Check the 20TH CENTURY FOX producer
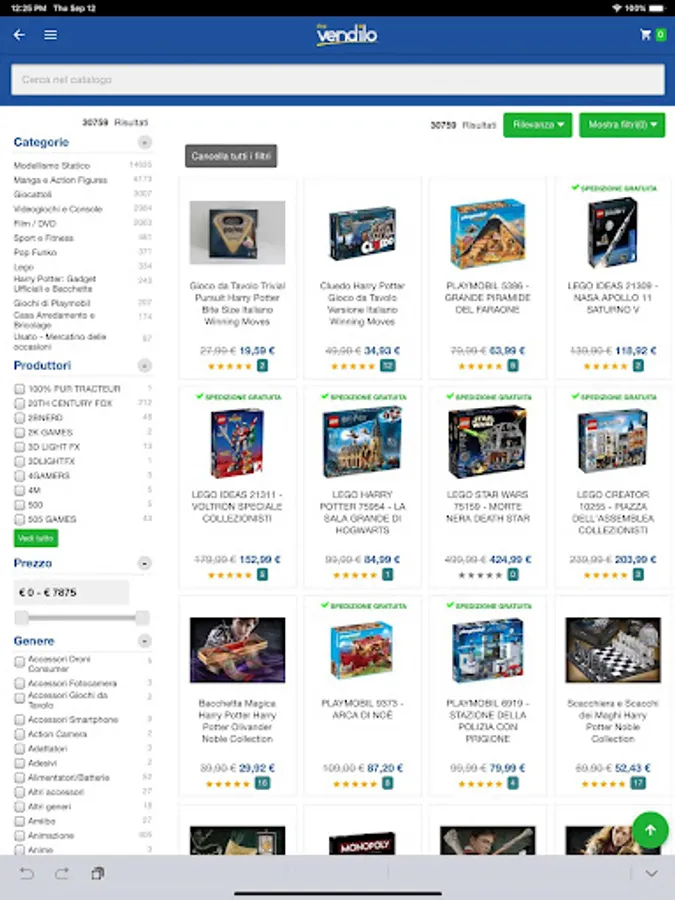Screen dimensions: 675x900 click(x=20, y=404)
